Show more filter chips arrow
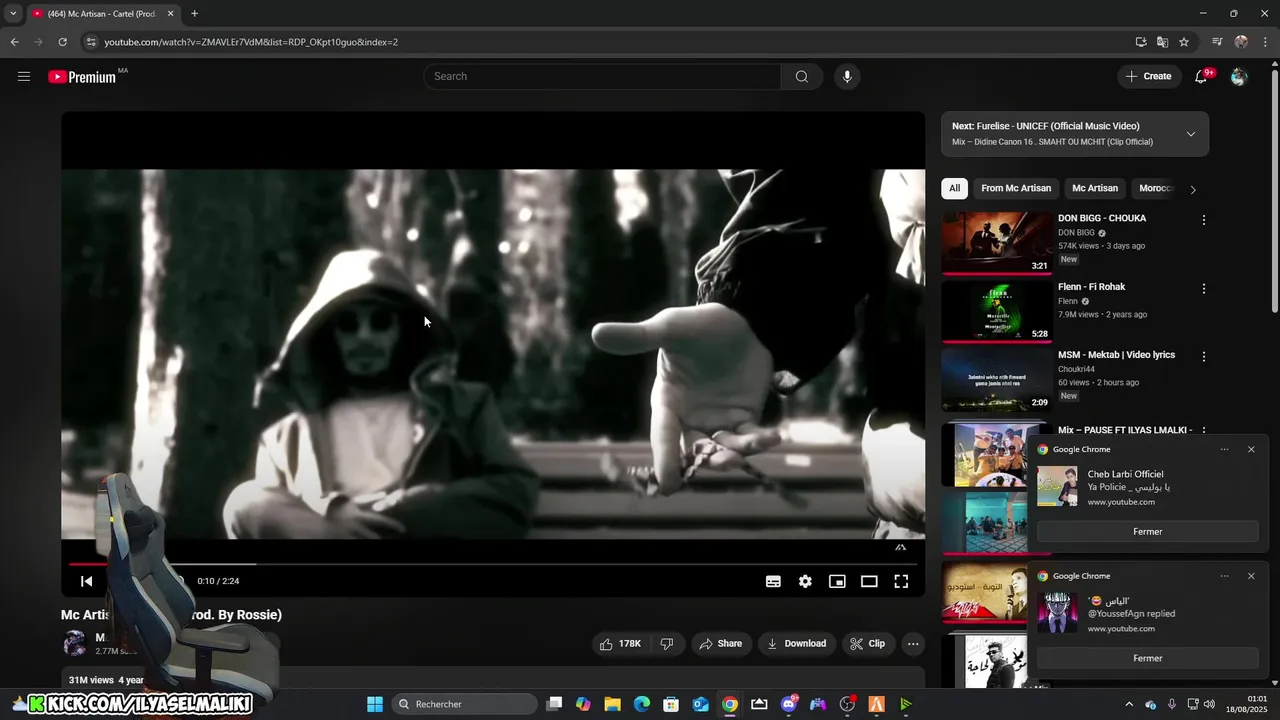1280x720 pixels. [1192, 189]
